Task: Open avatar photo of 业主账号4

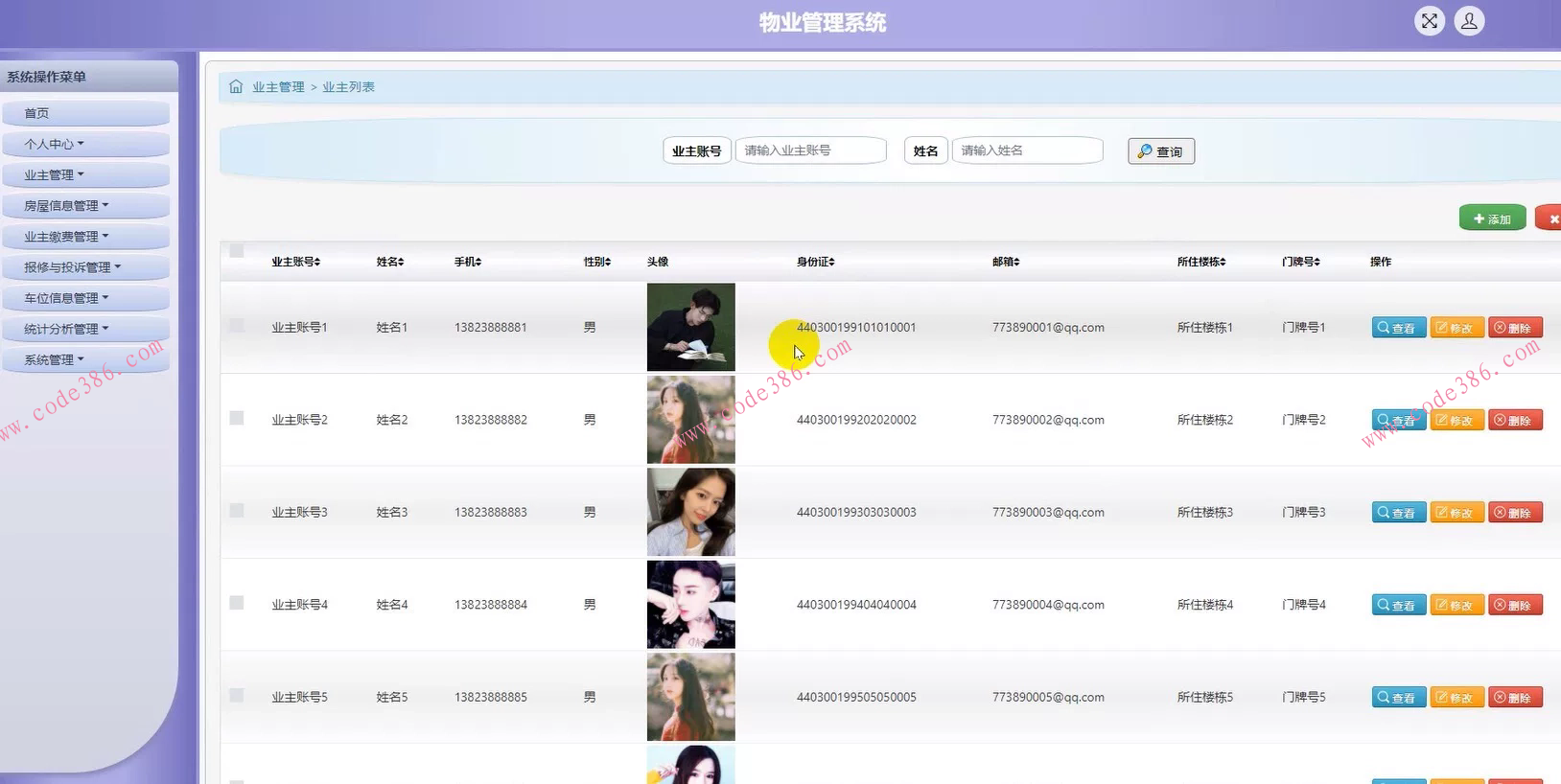Action: click(690, 605)
